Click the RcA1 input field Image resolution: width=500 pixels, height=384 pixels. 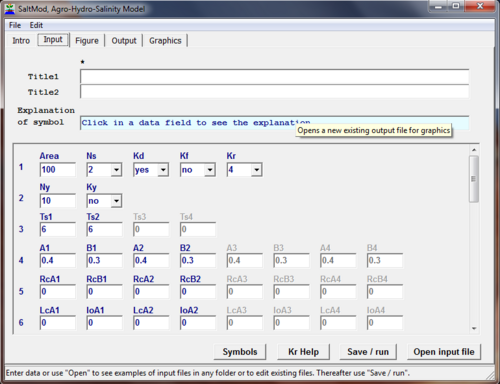[x=58, y=292]
